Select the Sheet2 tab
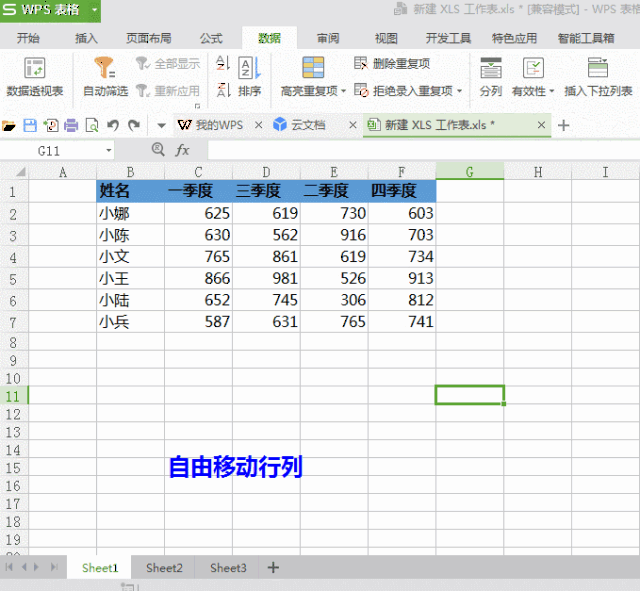Image resolution: width=640 pixels, height=591 pixels. coord(164,568)
